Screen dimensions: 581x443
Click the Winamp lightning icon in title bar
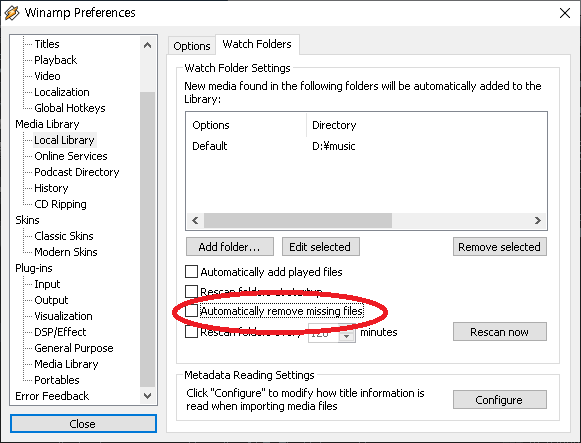coord(11,13)
